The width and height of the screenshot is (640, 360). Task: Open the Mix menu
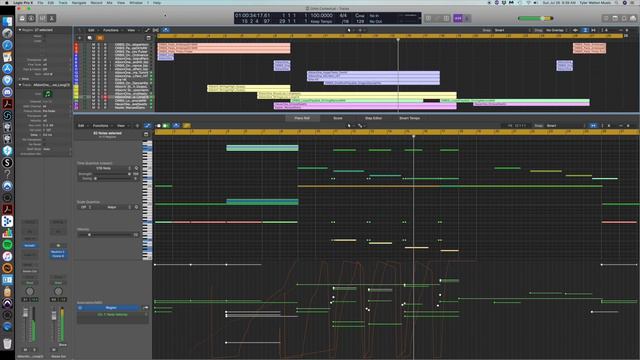[109, 2]
